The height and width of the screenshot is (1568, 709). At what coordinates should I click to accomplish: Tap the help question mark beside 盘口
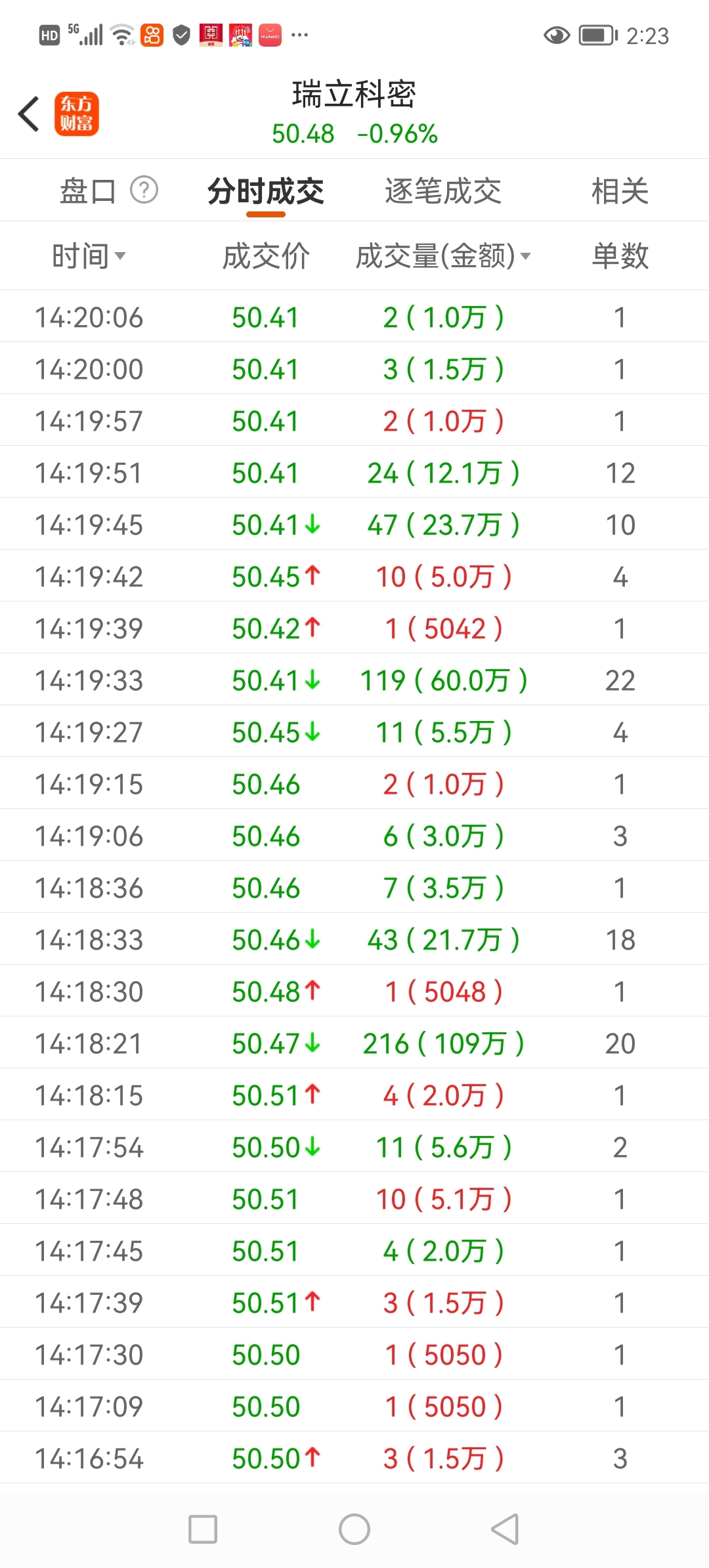[144, 190]
